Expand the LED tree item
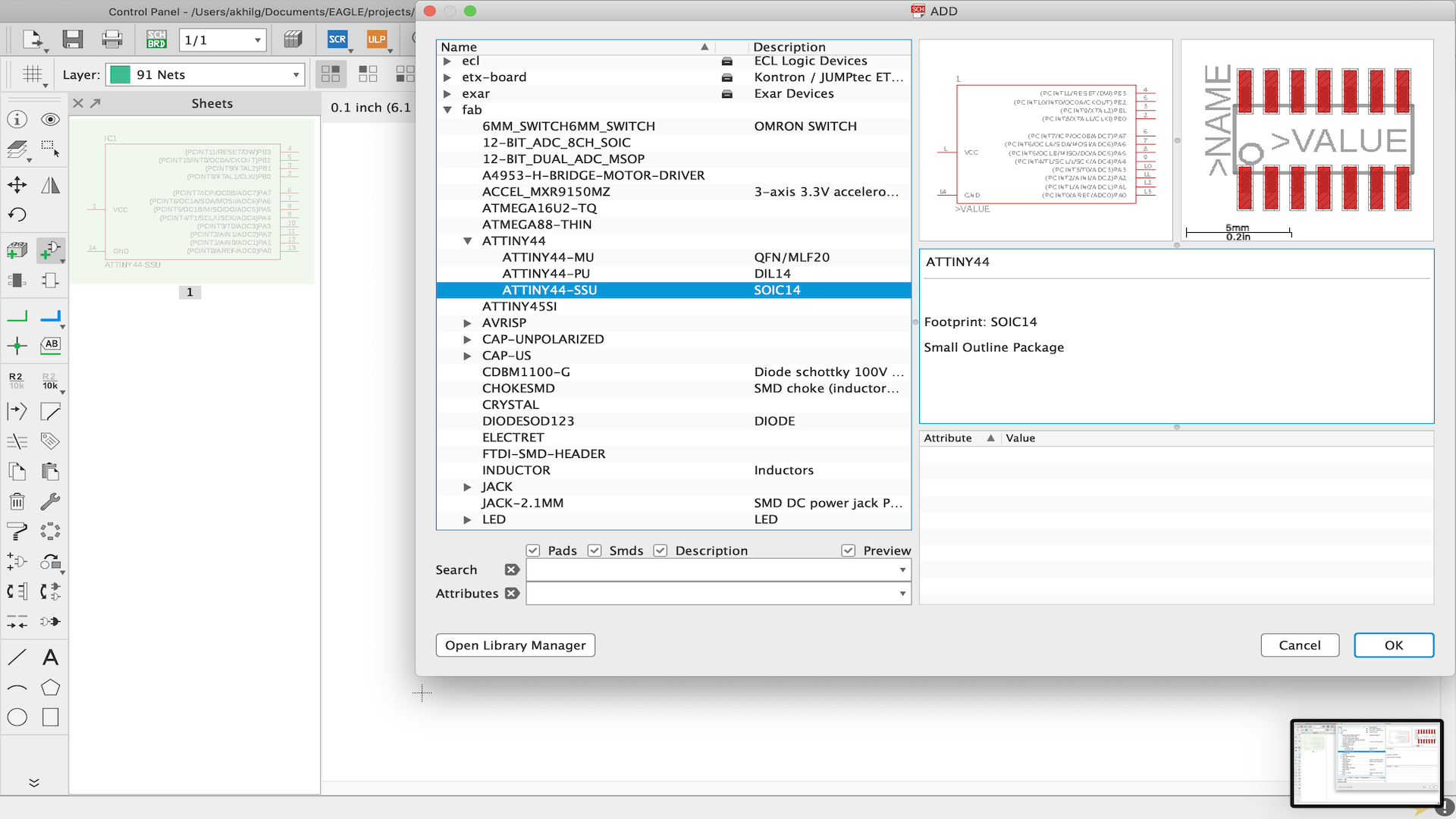 click(x=467, y=519)
